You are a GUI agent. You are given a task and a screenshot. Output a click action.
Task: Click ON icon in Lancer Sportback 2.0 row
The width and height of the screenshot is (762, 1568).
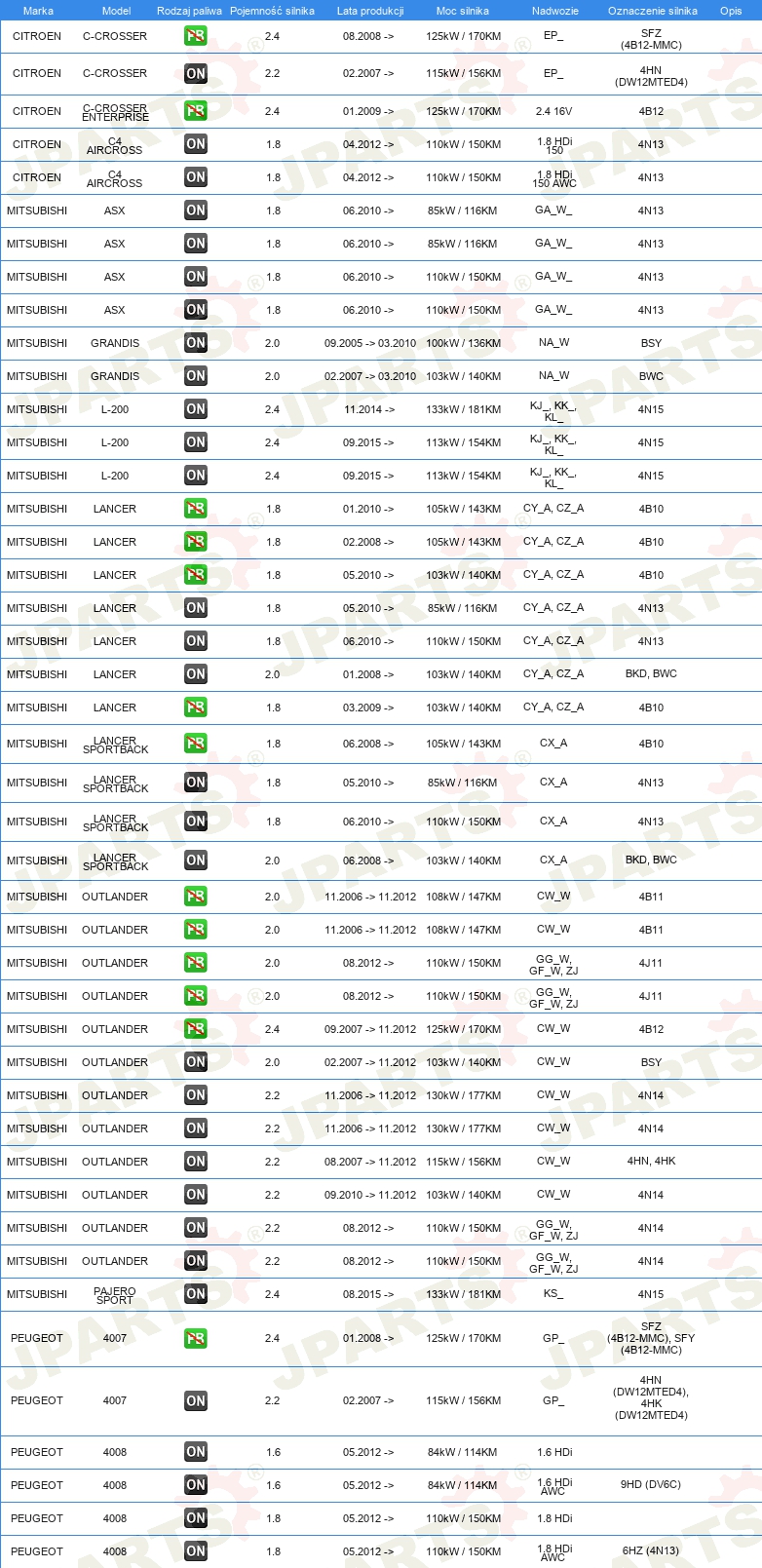point(196,860)
